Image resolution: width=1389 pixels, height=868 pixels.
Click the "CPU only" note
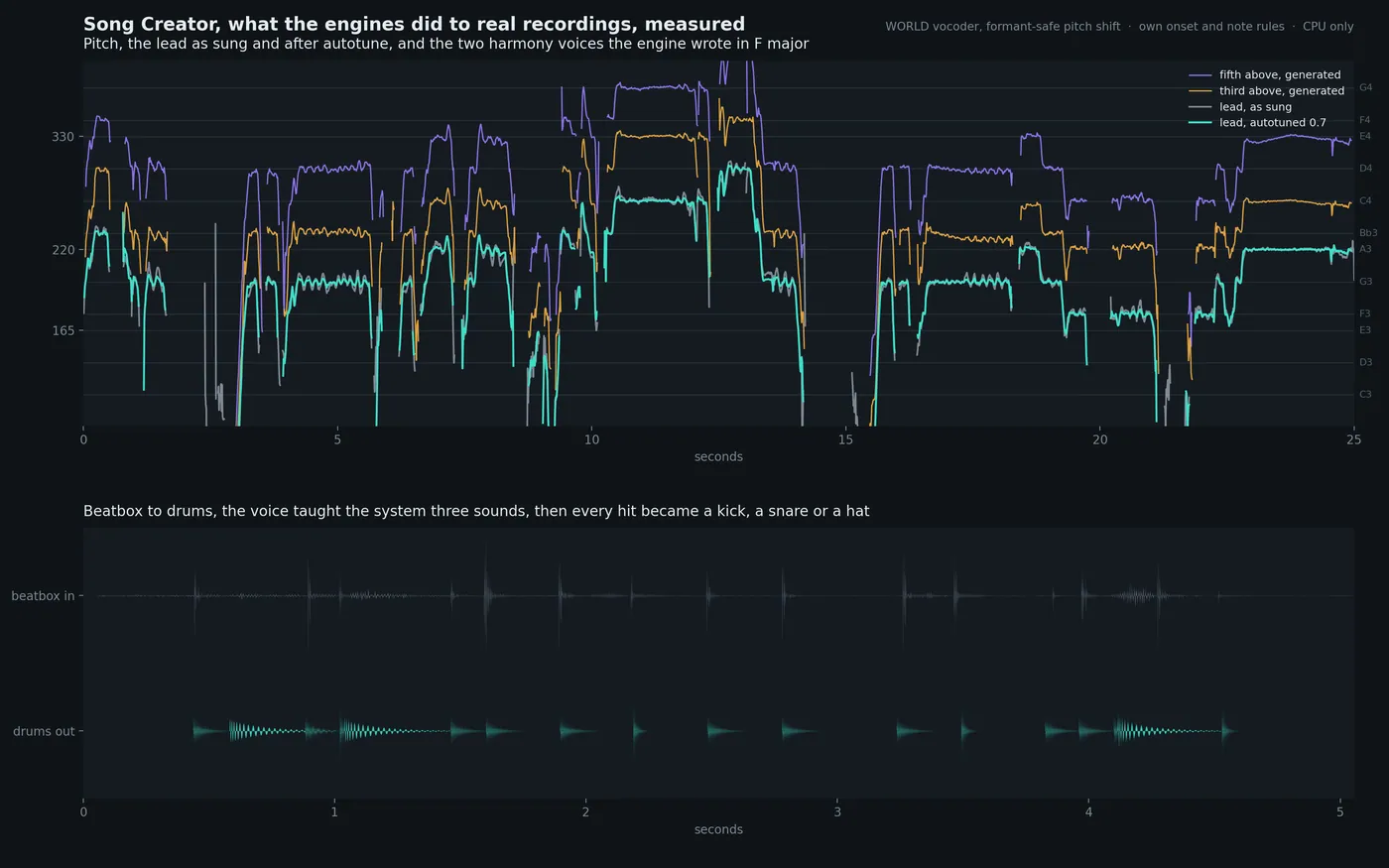pyautogui.click(x=1328, y=27)
